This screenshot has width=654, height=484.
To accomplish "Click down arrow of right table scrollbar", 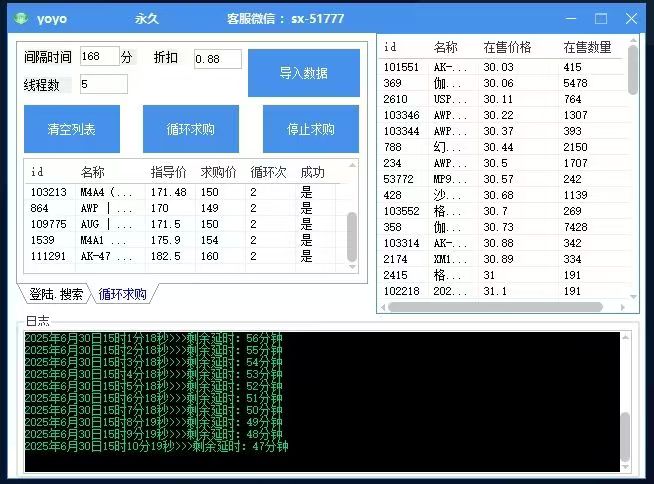I will point(633,297).
